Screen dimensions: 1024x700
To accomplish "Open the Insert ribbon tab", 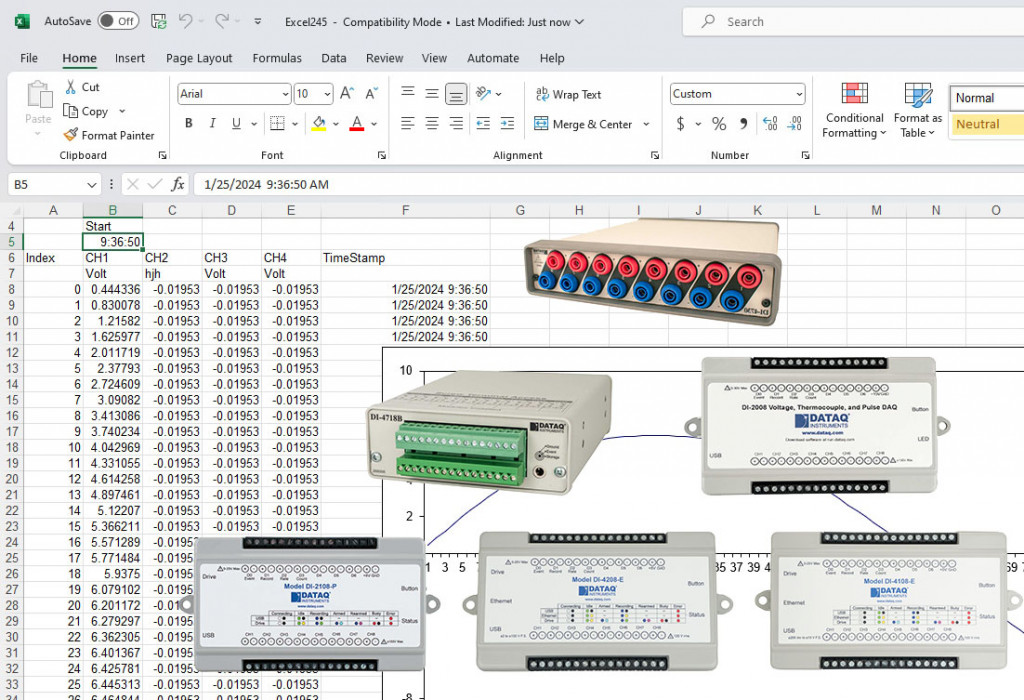I will (x=130, y=58).
